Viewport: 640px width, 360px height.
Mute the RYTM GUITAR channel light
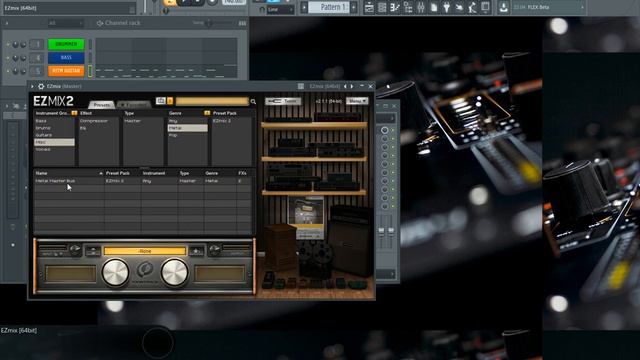click(x=7, y=71)
